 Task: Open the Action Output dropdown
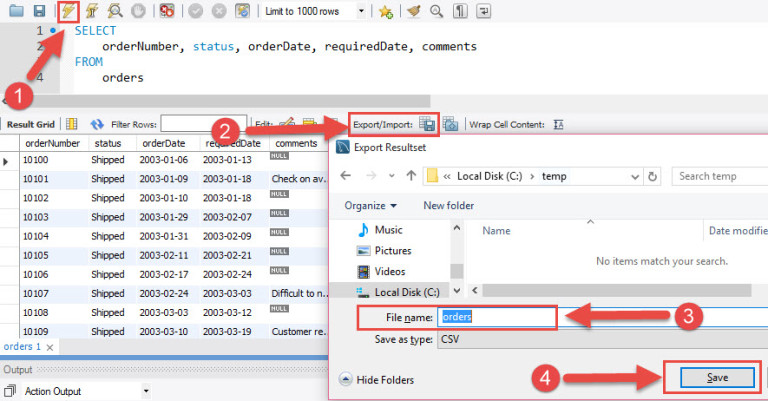tap(146, 391)
